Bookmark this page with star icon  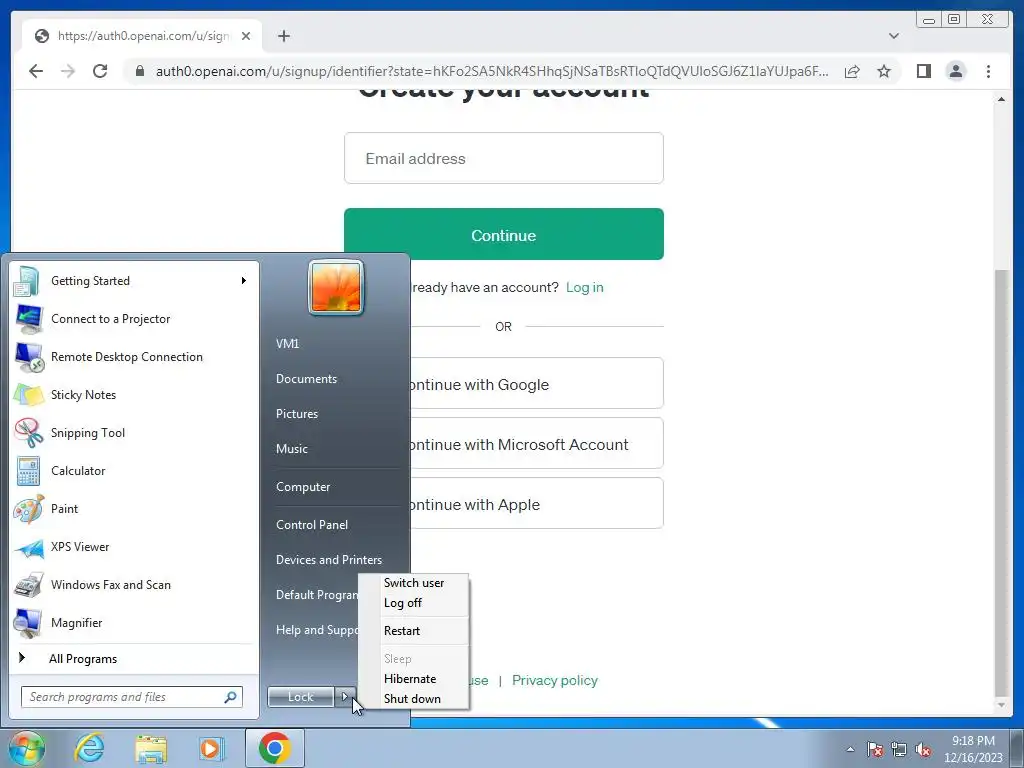coord(884,71)
